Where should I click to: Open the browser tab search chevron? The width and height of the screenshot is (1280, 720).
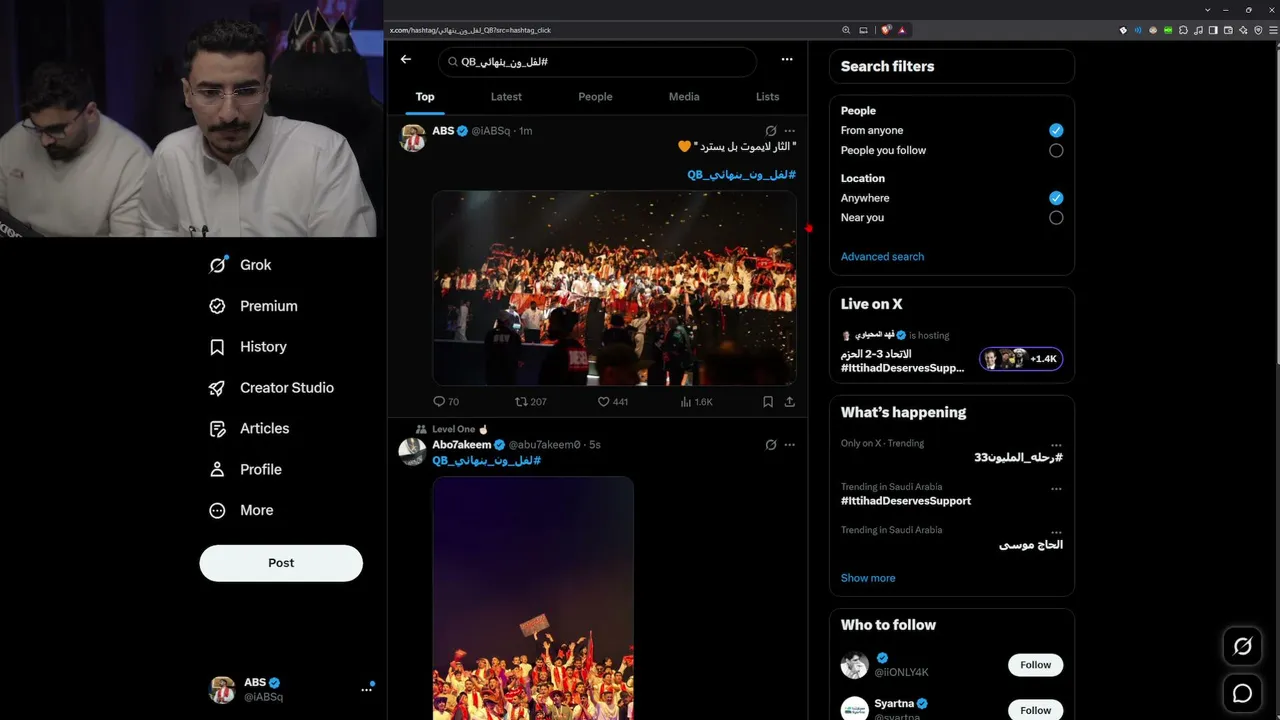coord(1206,10)
